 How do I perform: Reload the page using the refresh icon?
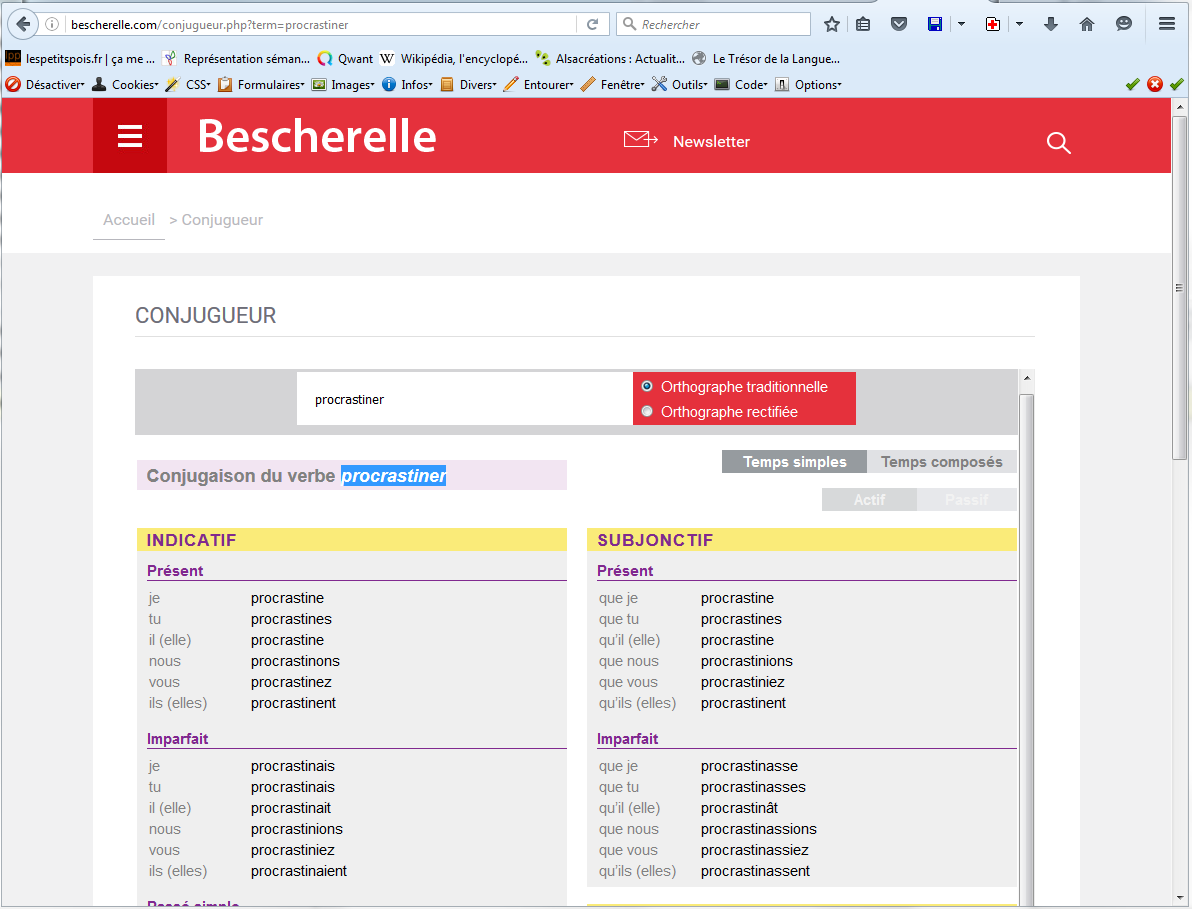[x=592, y=24]
